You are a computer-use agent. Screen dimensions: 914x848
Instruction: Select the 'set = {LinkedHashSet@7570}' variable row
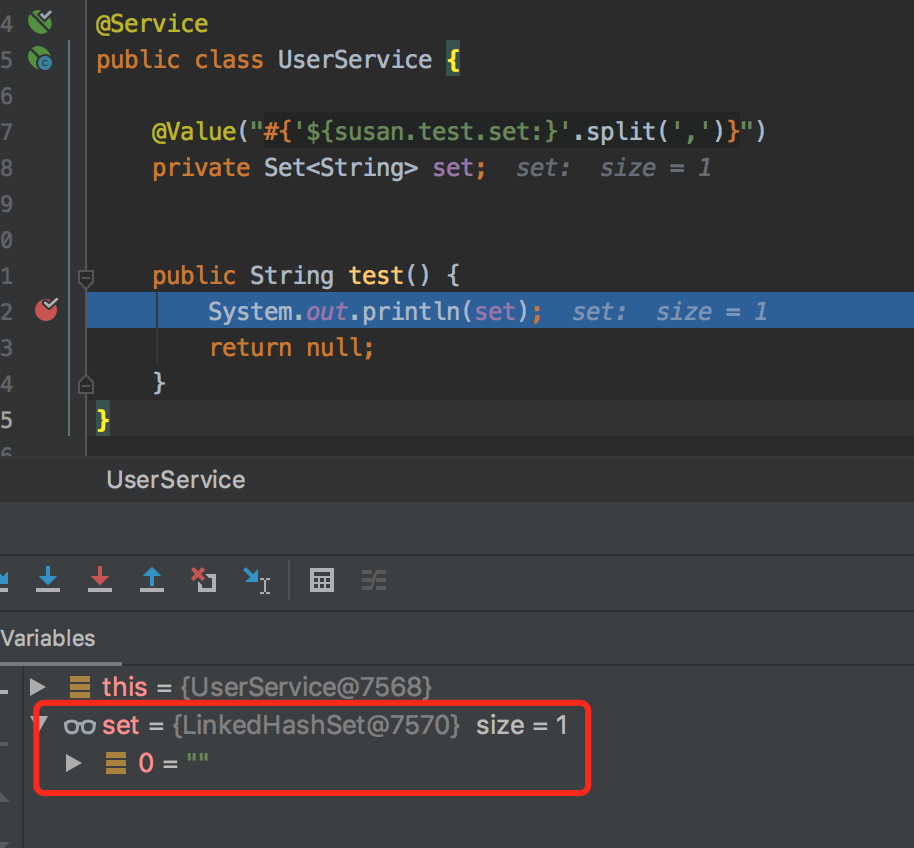coord(280,725)
